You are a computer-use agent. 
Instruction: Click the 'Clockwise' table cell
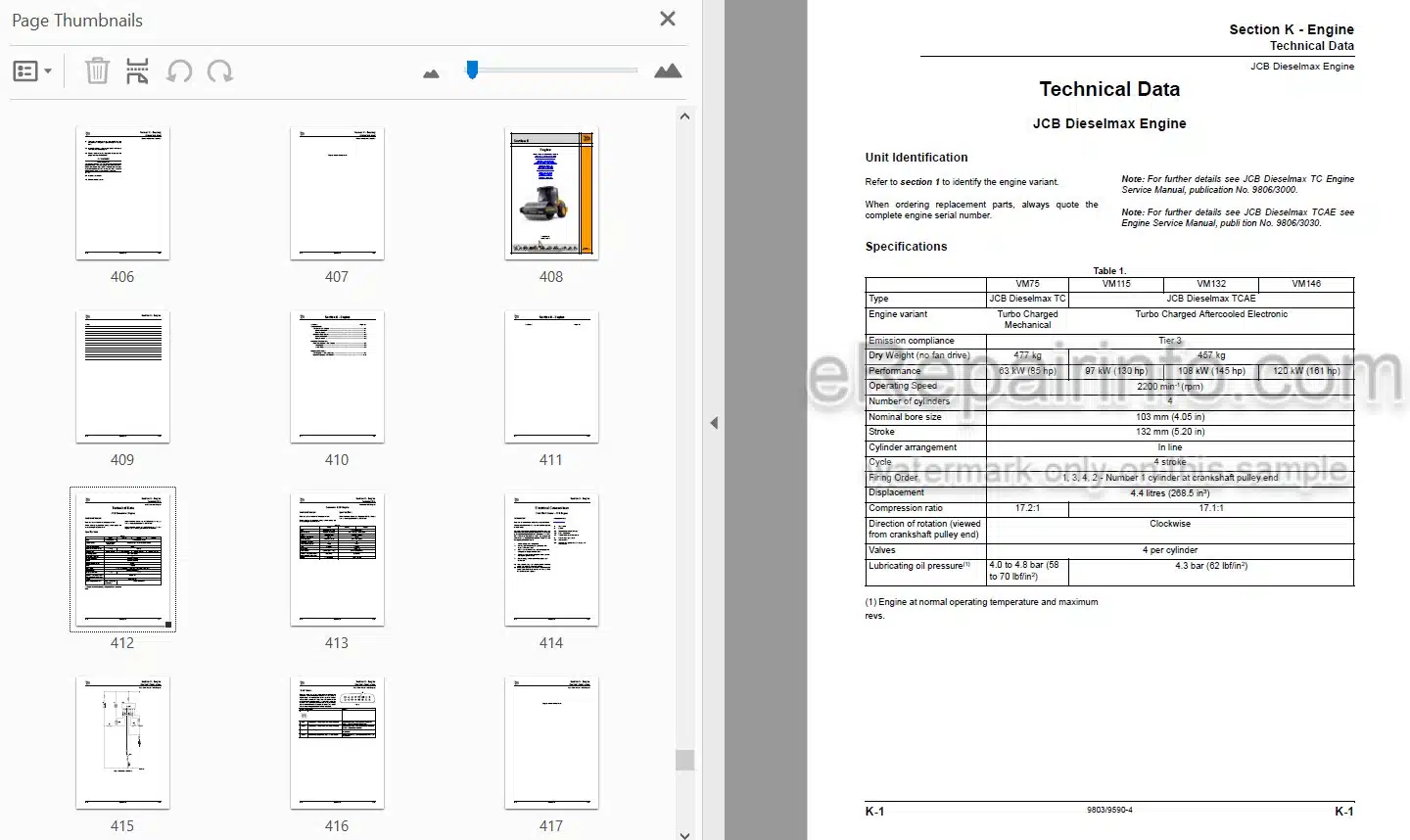(x=1170, y=524)
